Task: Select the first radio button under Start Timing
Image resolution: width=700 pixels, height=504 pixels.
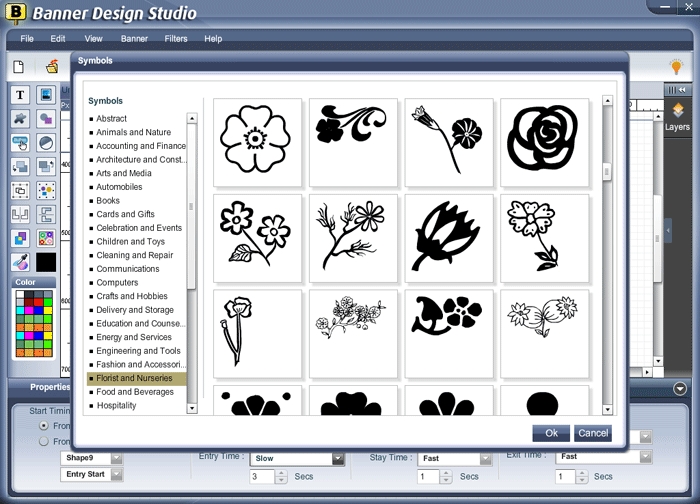Action: (x=43, y=425)
